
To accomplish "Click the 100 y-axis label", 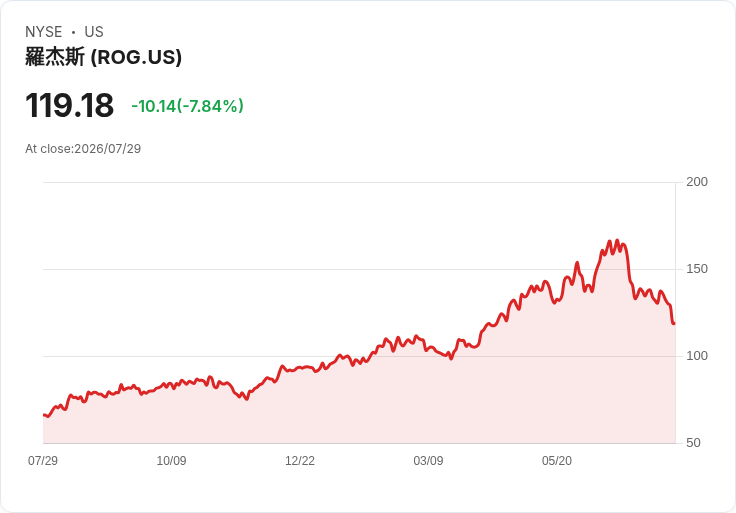I will [697, 356].
